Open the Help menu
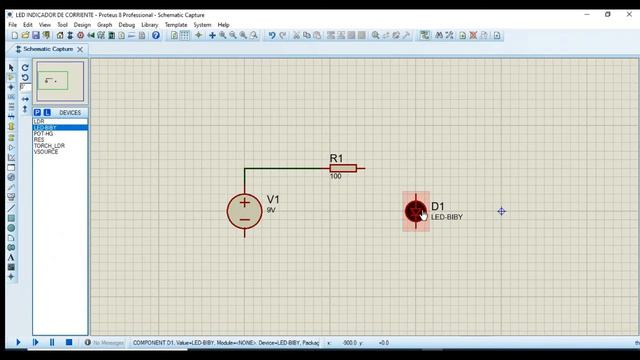 (223, 25)
